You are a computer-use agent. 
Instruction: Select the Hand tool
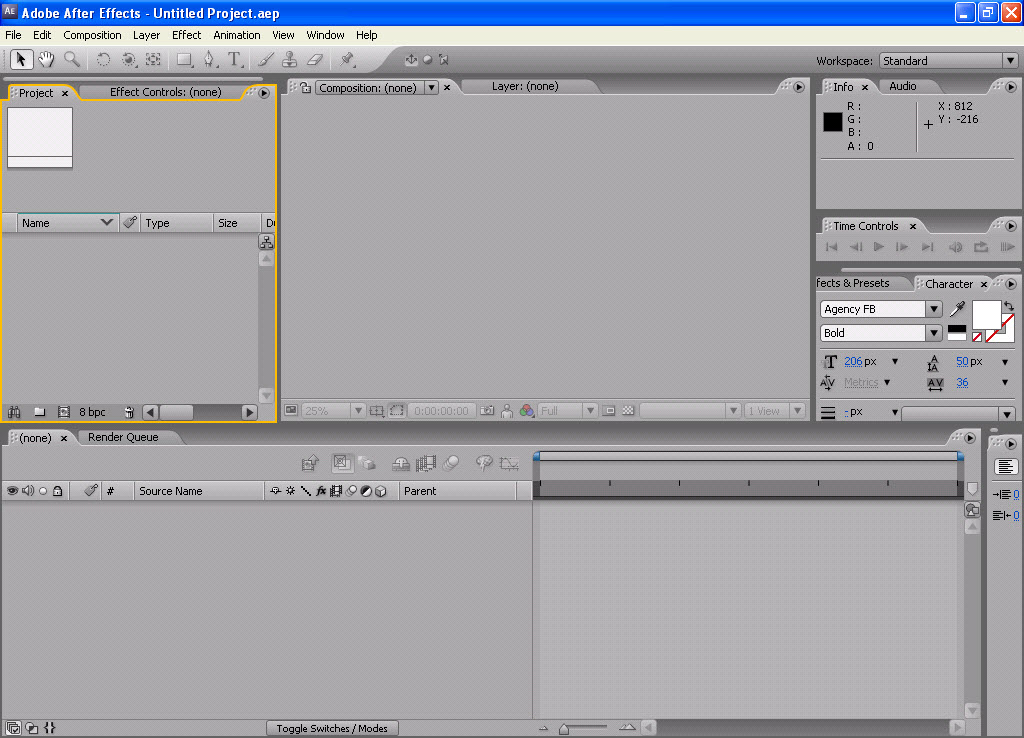[46, 60]
